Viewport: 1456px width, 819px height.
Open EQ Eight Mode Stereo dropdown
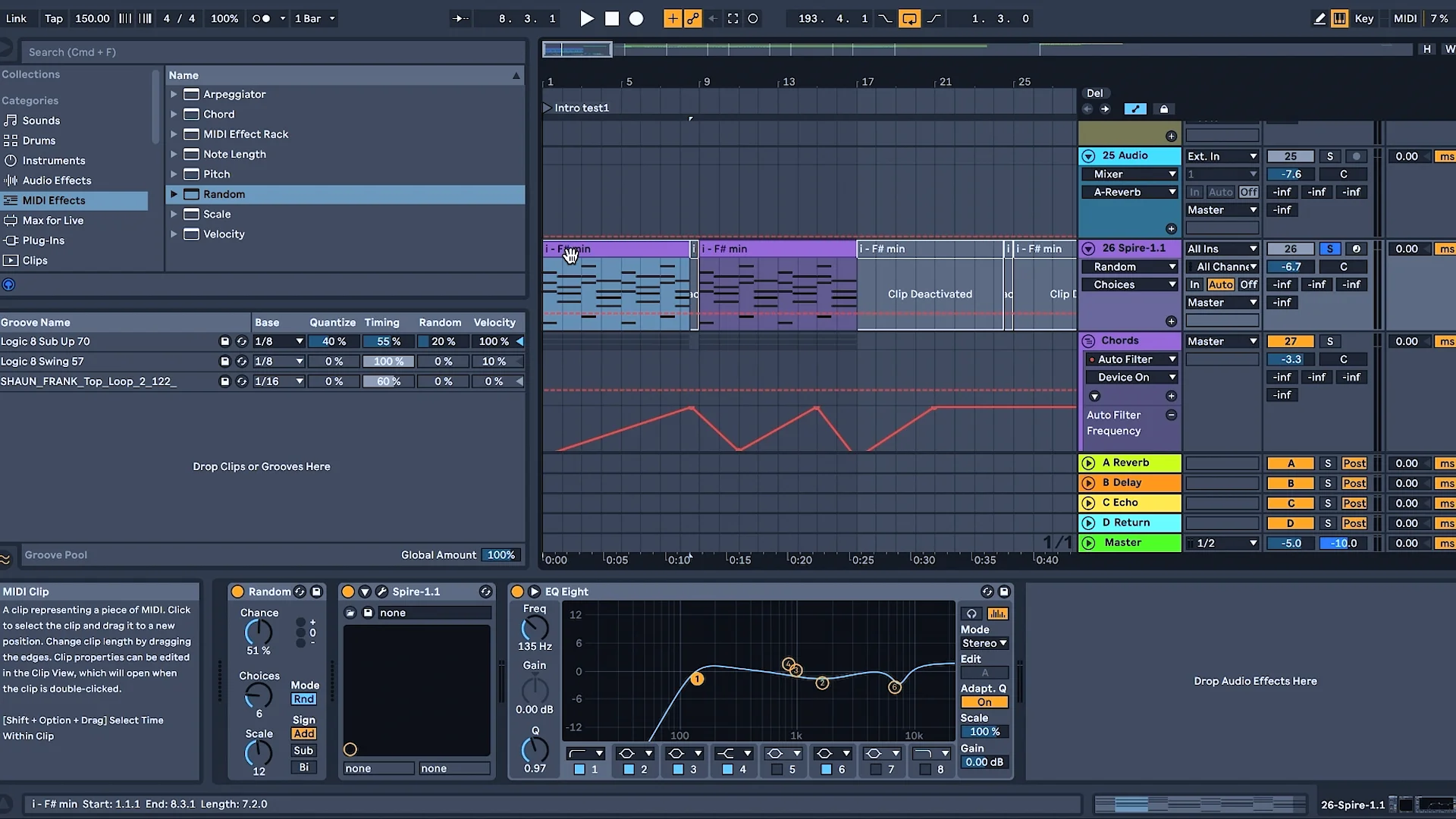point(984,643)
